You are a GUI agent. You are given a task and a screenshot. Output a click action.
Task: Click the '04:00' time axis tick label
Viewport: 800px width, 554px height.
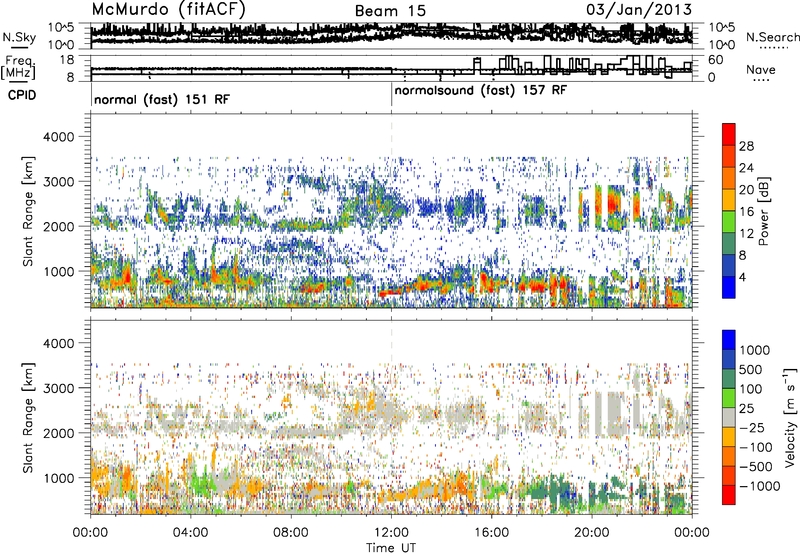[190, 533]
